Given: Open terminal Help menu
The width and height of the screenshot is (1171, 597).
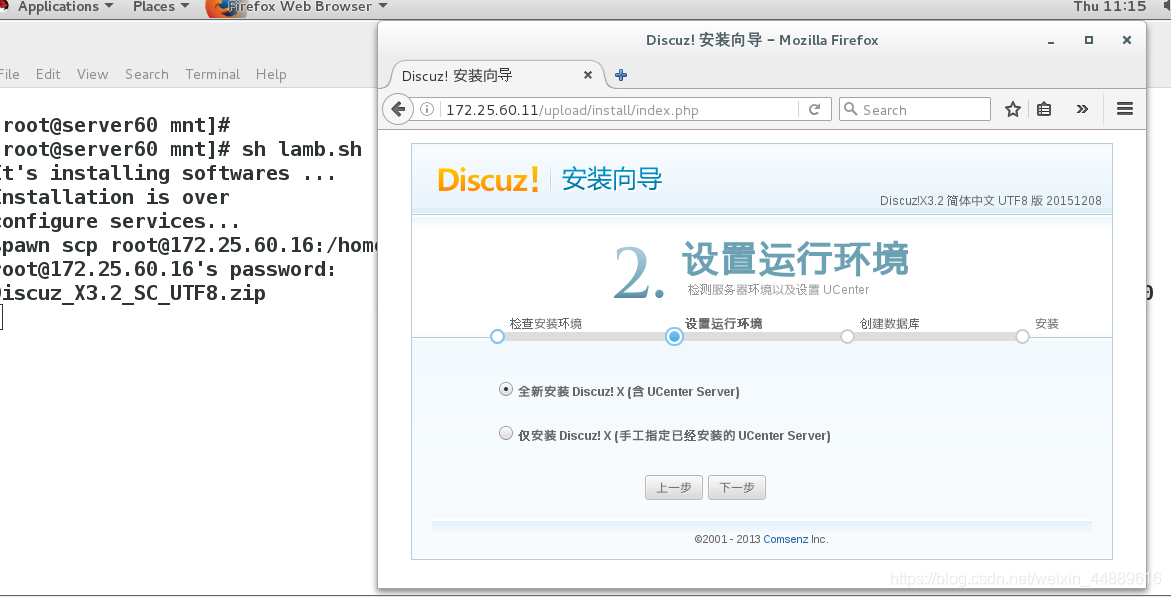Looking at the screenshot, I should [270, 74].
